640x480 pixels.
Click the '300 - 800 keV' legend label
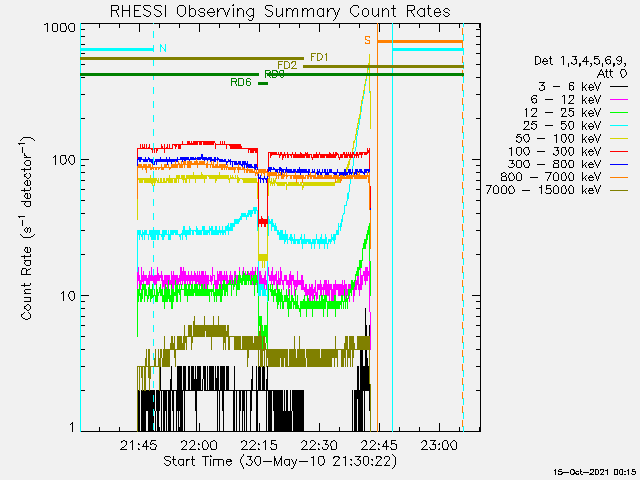[555, 164]
